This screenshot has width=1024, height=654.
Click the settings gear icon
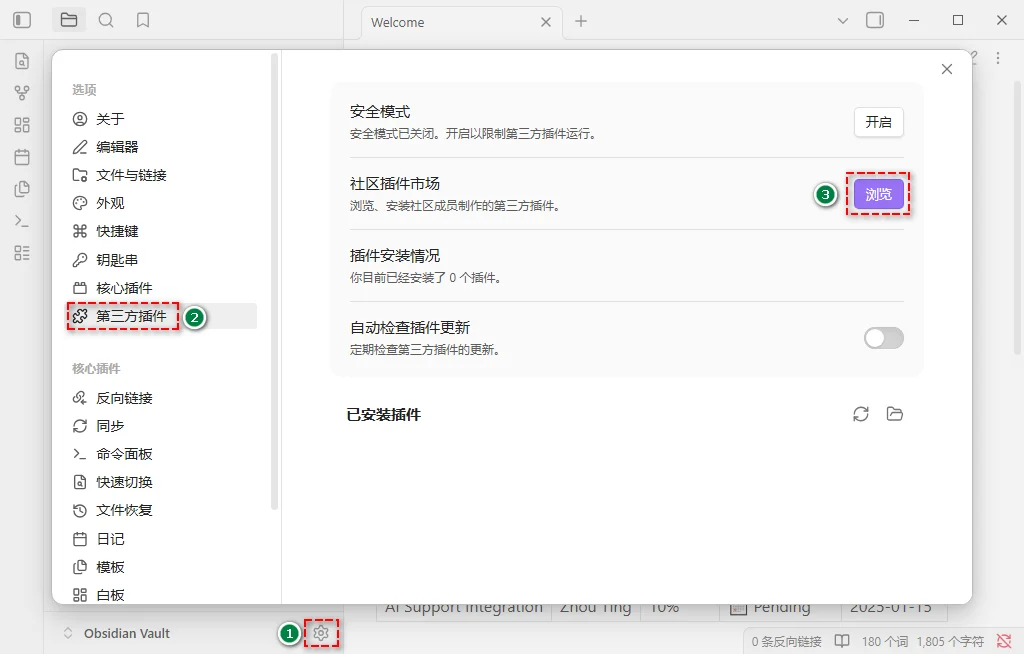pos(321,633)
